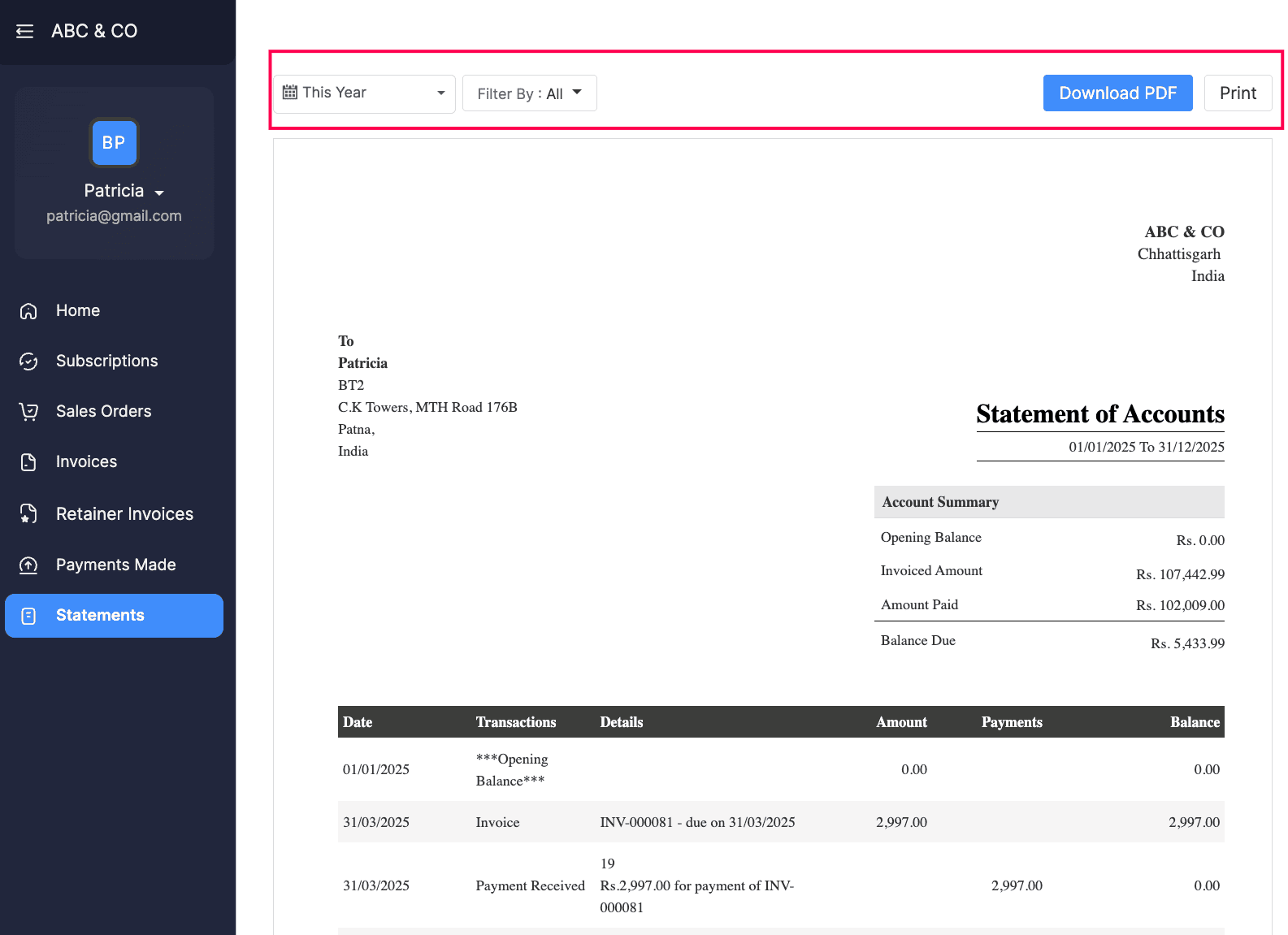Viewport: 1288px width, 935px height.
Task: Click the Invoices document icon
Action: point(28,462)
